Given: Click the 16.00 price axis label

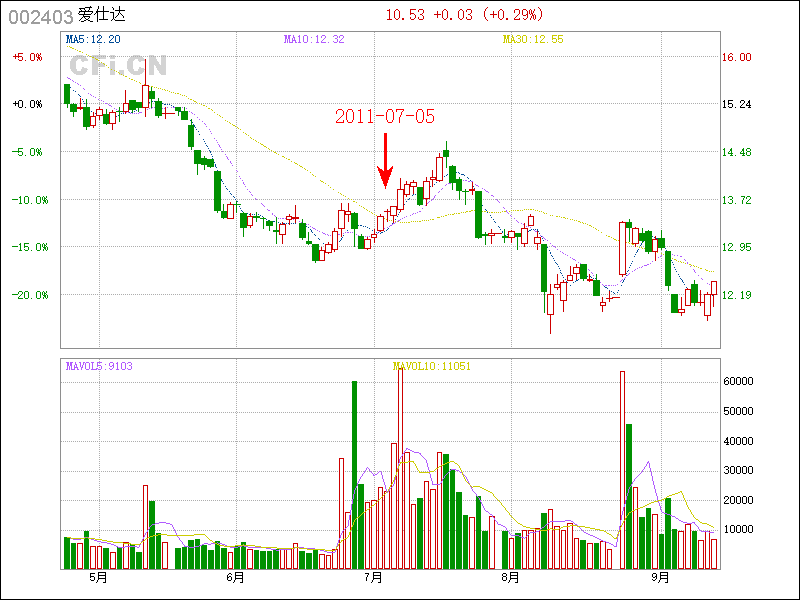Looking at the screenshot, I should tap(737, 57).
